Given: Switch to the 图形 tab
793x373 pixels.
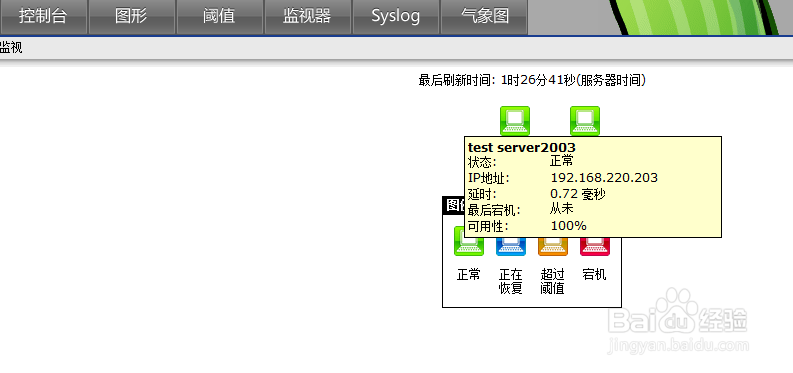Looking at the screenshot, I should coord(131,17).
